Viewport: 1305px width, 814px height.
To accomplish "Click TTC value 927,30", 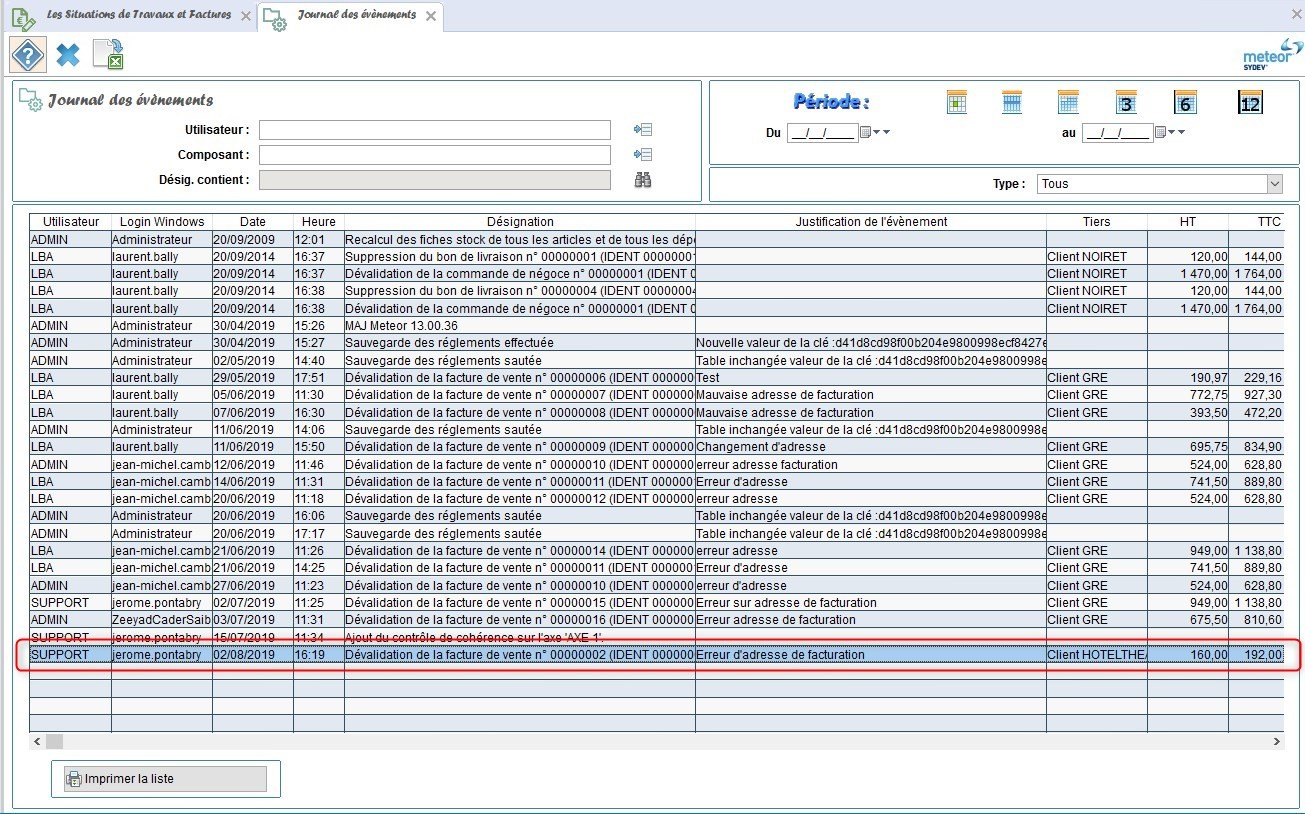I will pos(1257,395).
